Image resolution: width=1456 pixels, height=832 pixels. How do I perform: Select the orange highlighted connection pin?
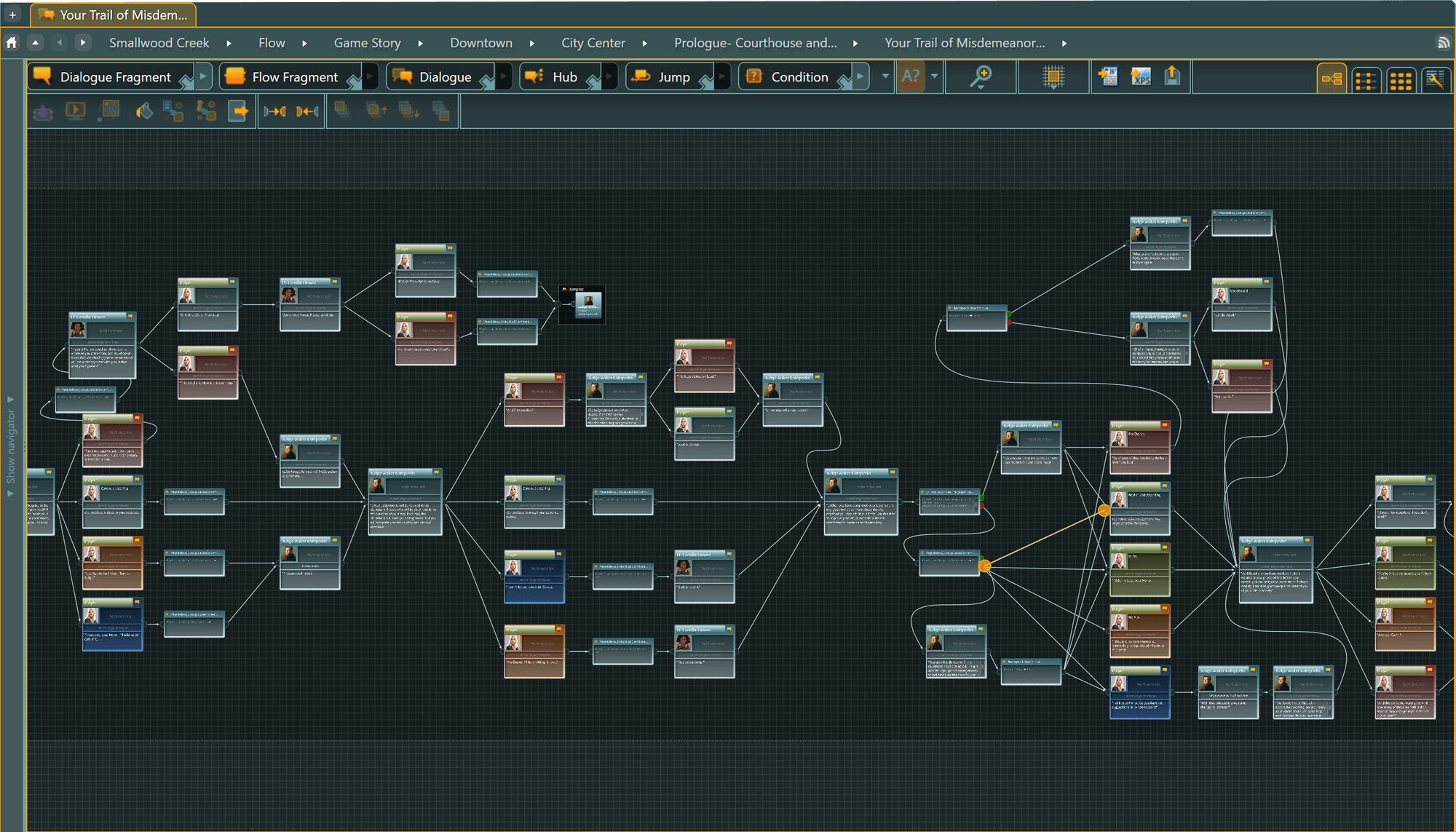984,566
